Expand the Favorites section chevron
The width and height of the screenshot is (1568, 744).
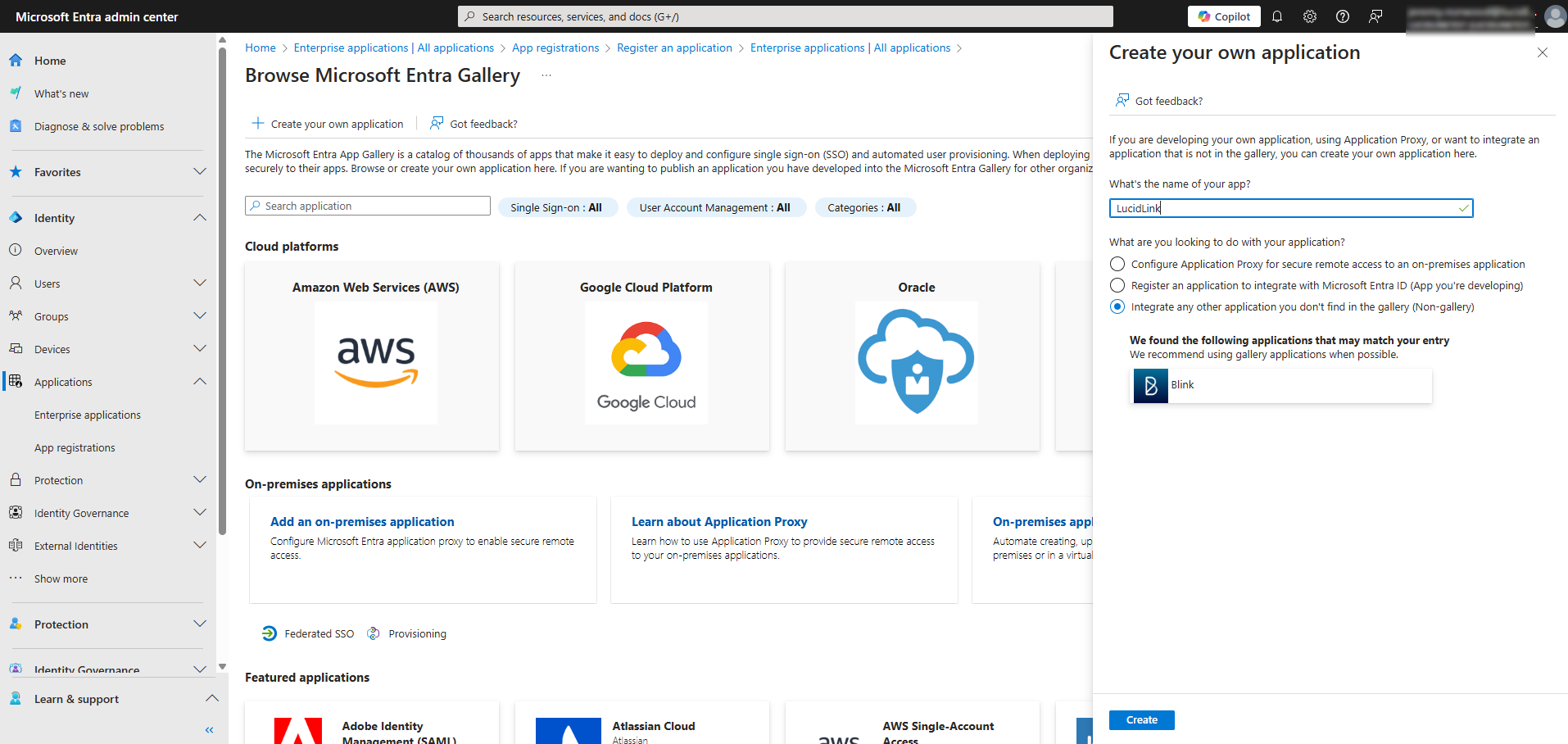200,171
